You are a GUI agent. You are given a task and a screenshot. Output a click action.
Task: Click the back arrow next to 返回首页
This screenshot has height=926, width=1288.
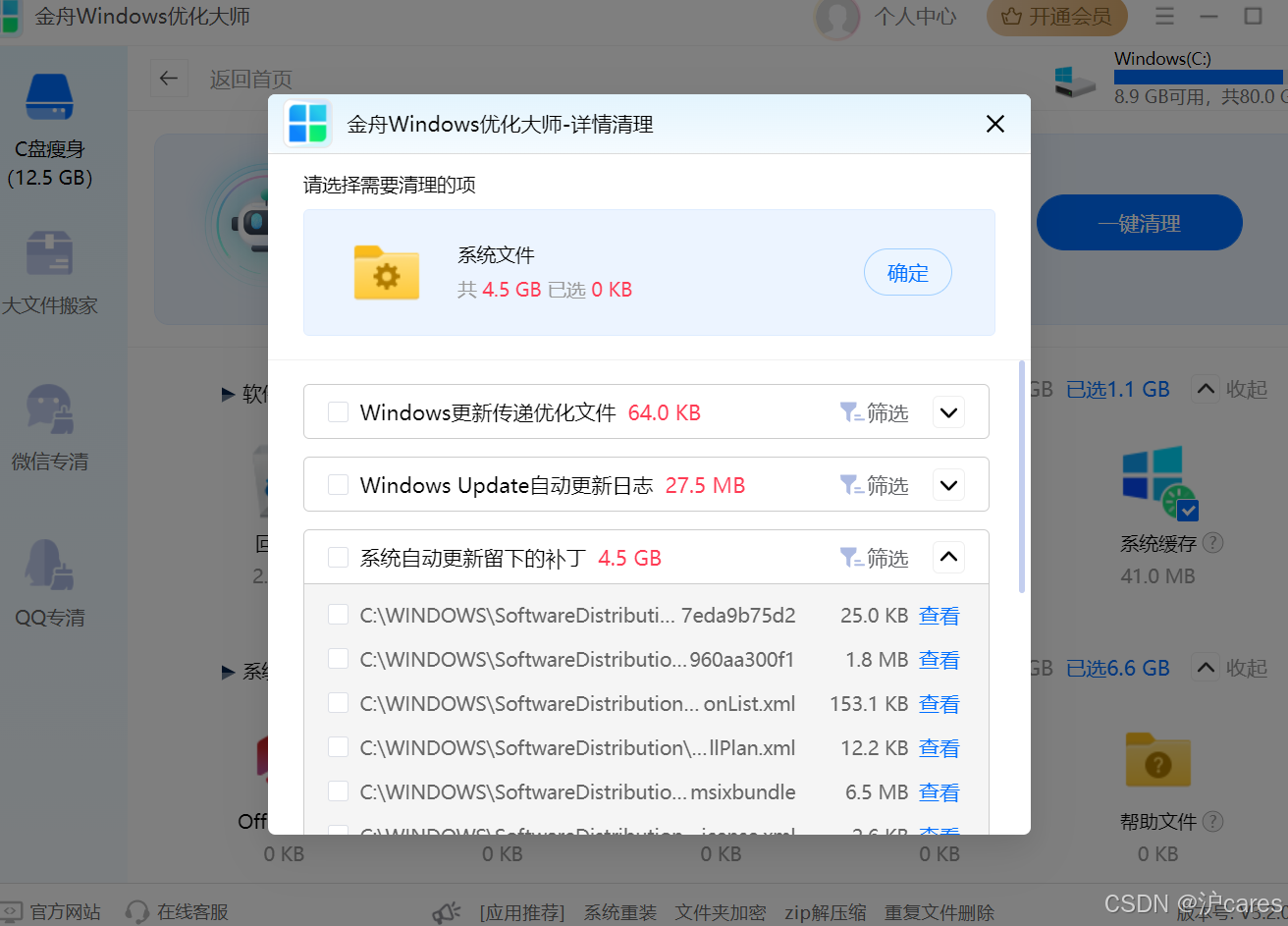[169, 79]
